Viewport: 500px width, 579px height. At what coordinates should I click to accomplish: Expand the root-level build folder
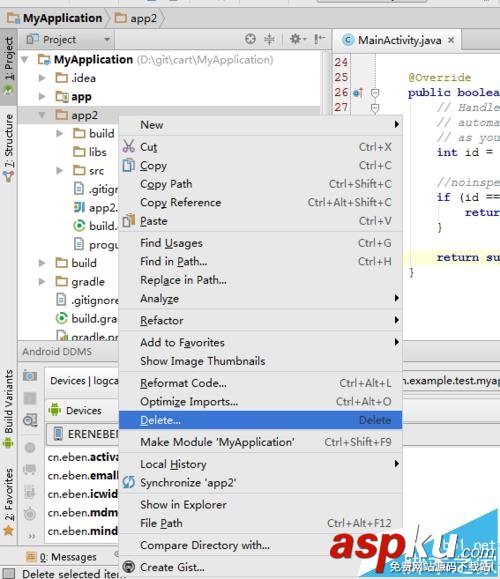42,263
